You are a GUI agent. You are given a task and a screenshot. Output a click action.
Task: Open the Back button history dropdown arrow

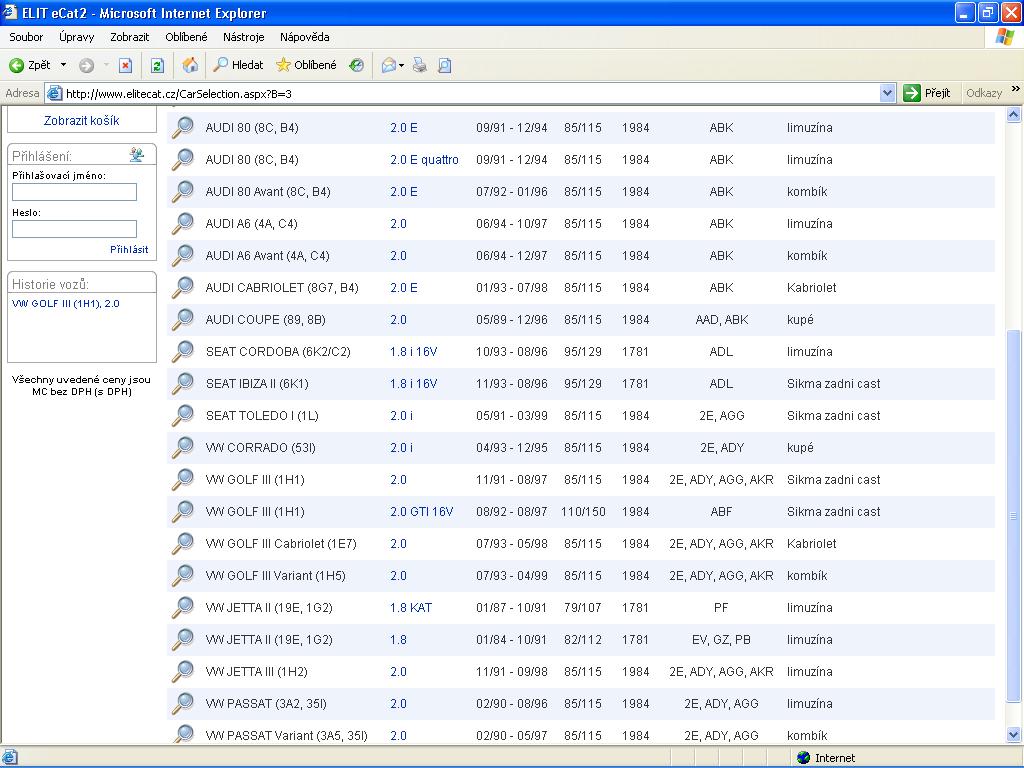(x=63, y=65)
